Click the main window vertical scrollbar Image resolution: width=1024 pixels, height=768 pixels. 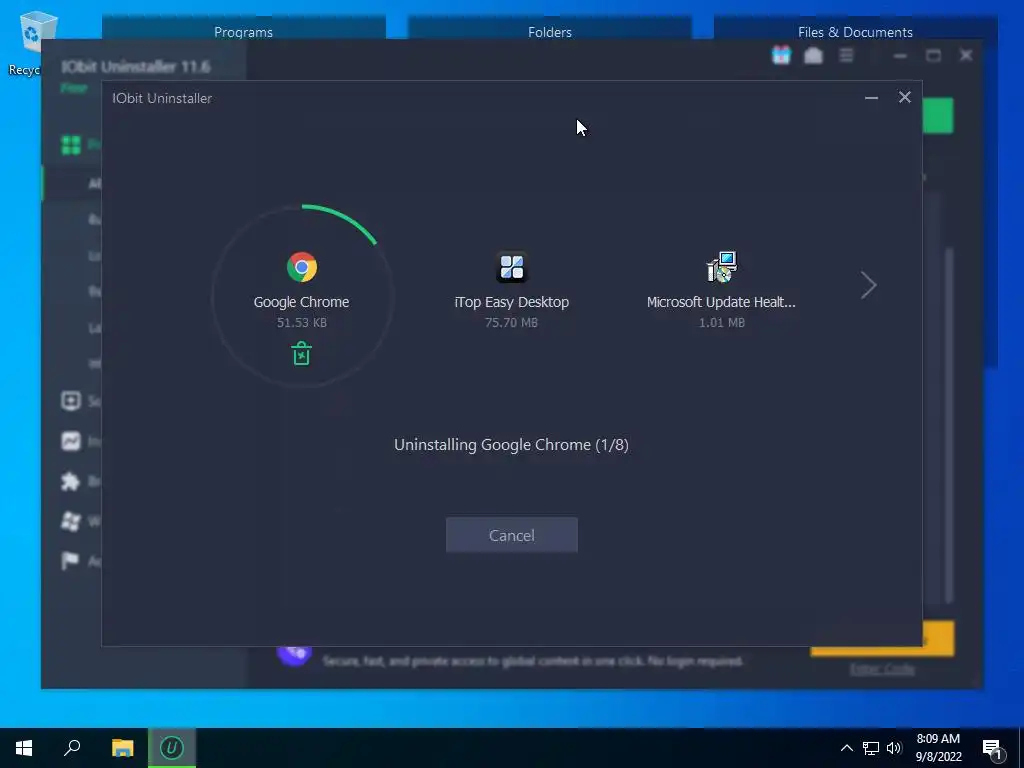click(x=949, y=424)
